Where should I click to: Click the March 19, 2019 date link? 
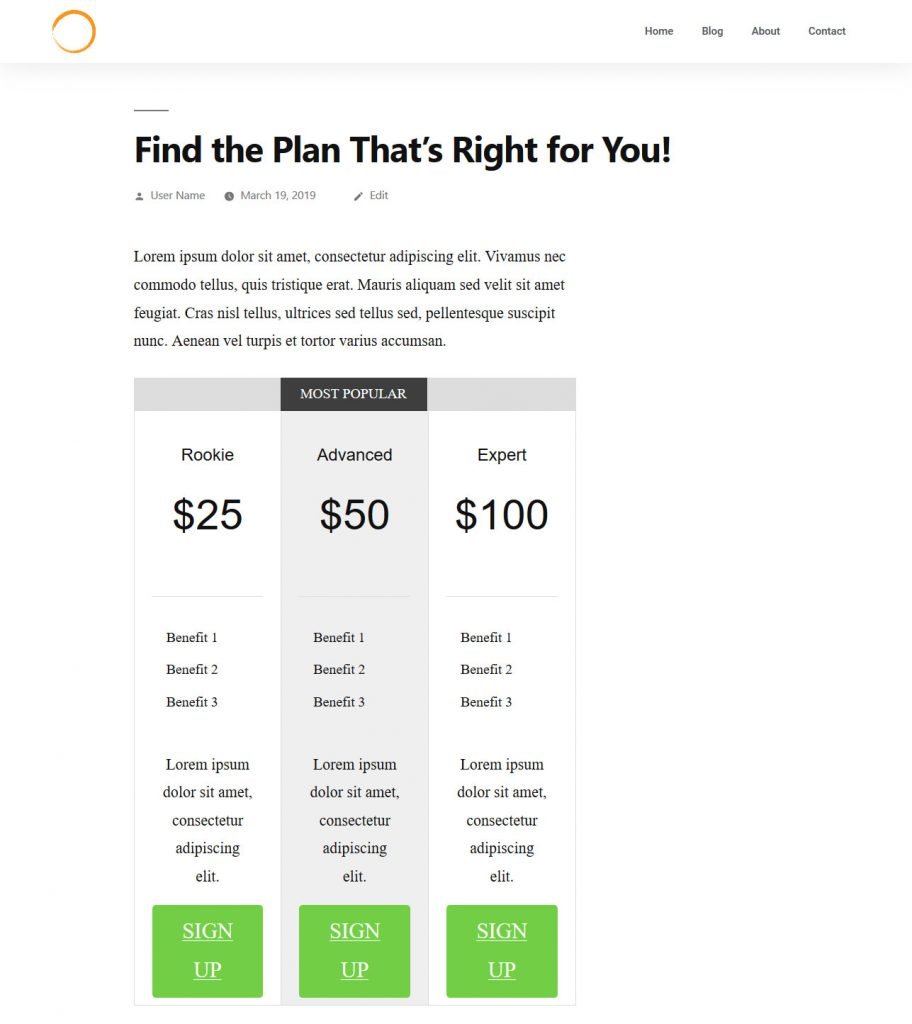(x=278, y=196)
